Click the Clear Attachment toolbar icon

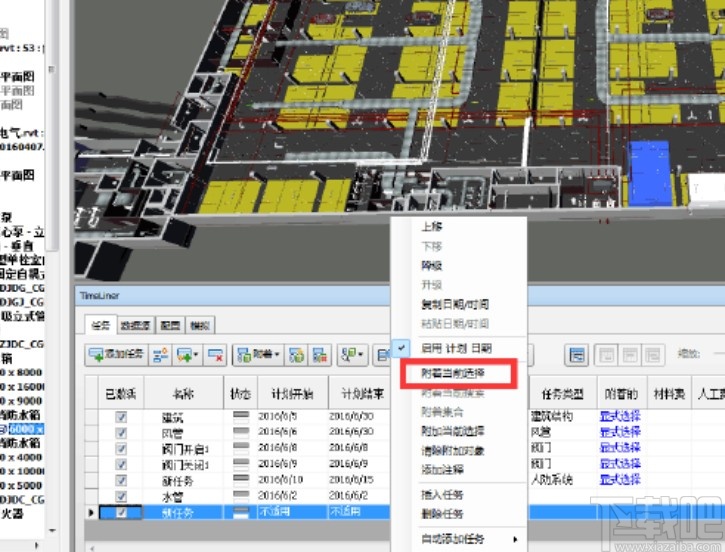pyautogui.click(x=319, y=355)
